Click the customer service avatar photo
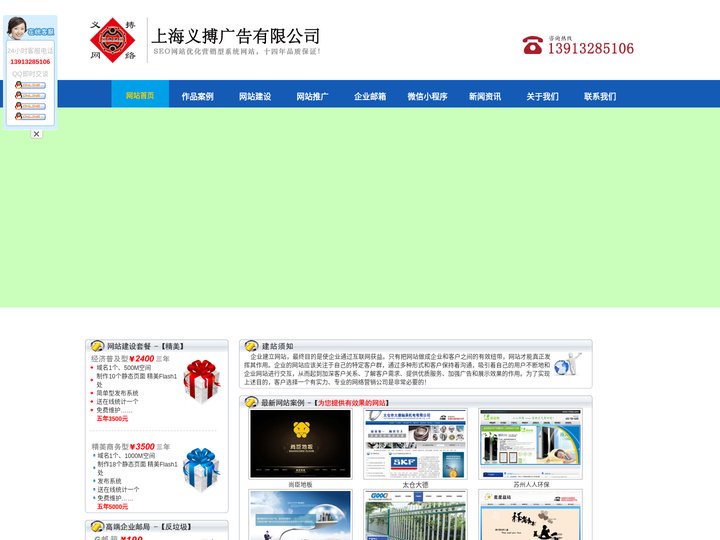Image resolution: width=720 pixels, height=540 pixels. 17,28
